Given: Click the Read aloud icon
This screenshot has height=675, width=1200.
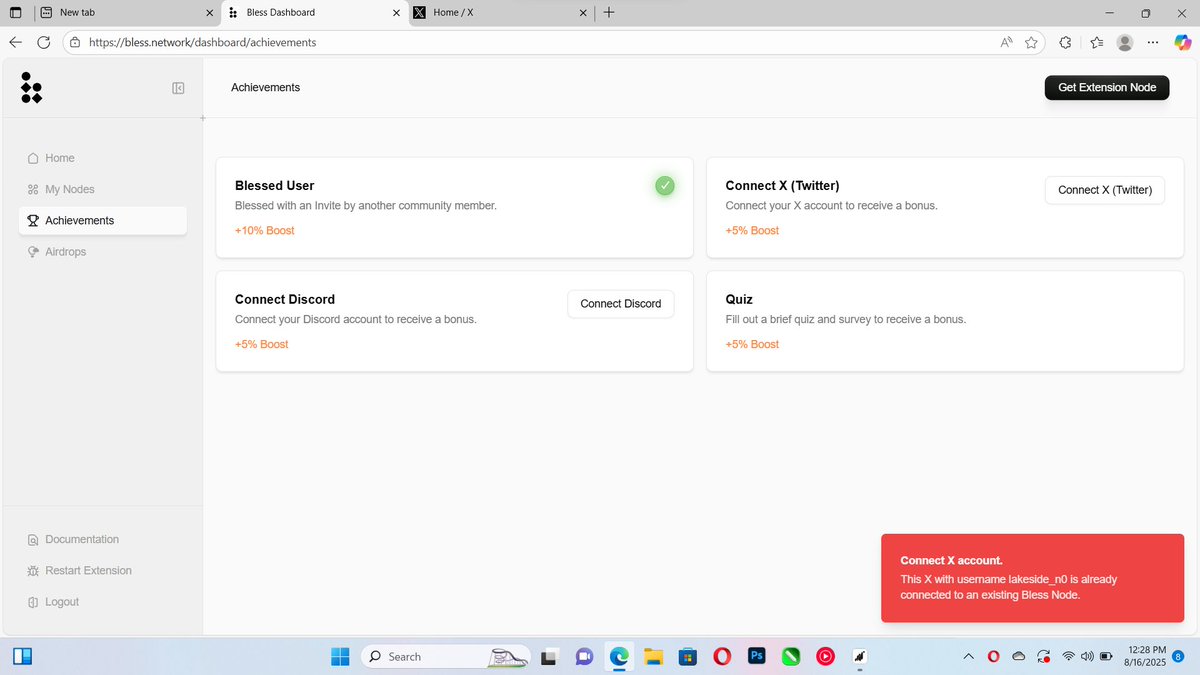Looking at the screenshot, I should (1006, 43).
